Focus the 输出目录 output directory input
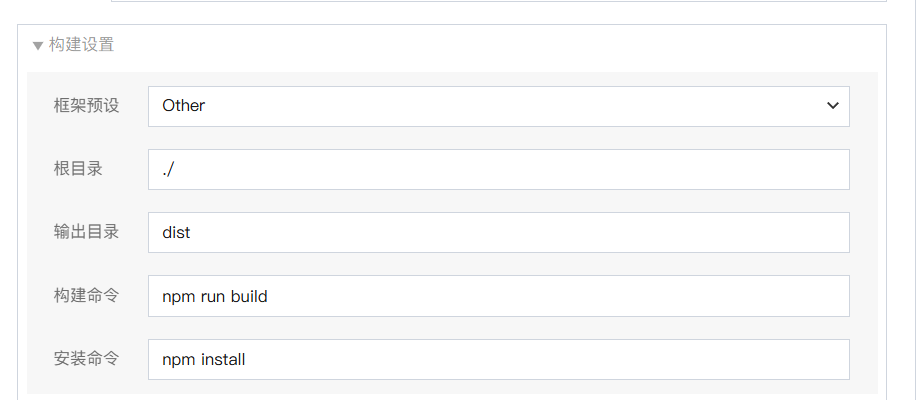This screenshot has height=400, width=921. [x=498, y=233]
